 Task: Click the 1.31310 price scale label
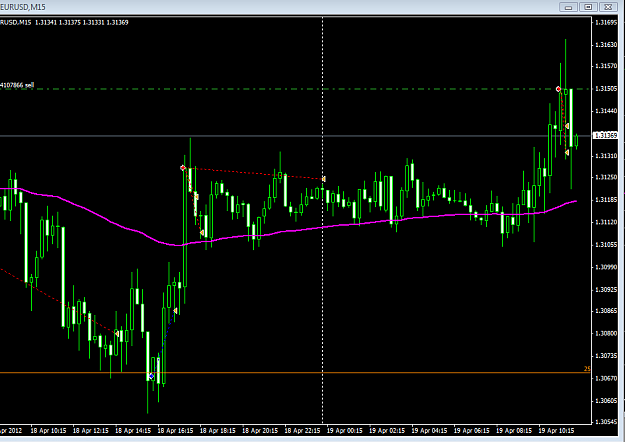point(606,155)
